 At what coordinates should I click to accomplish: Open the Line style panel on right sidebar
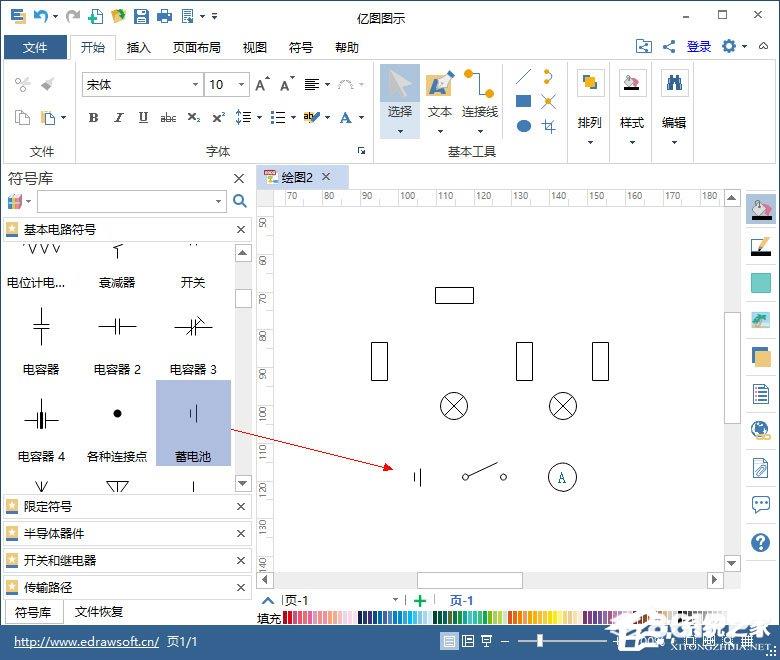761,247
